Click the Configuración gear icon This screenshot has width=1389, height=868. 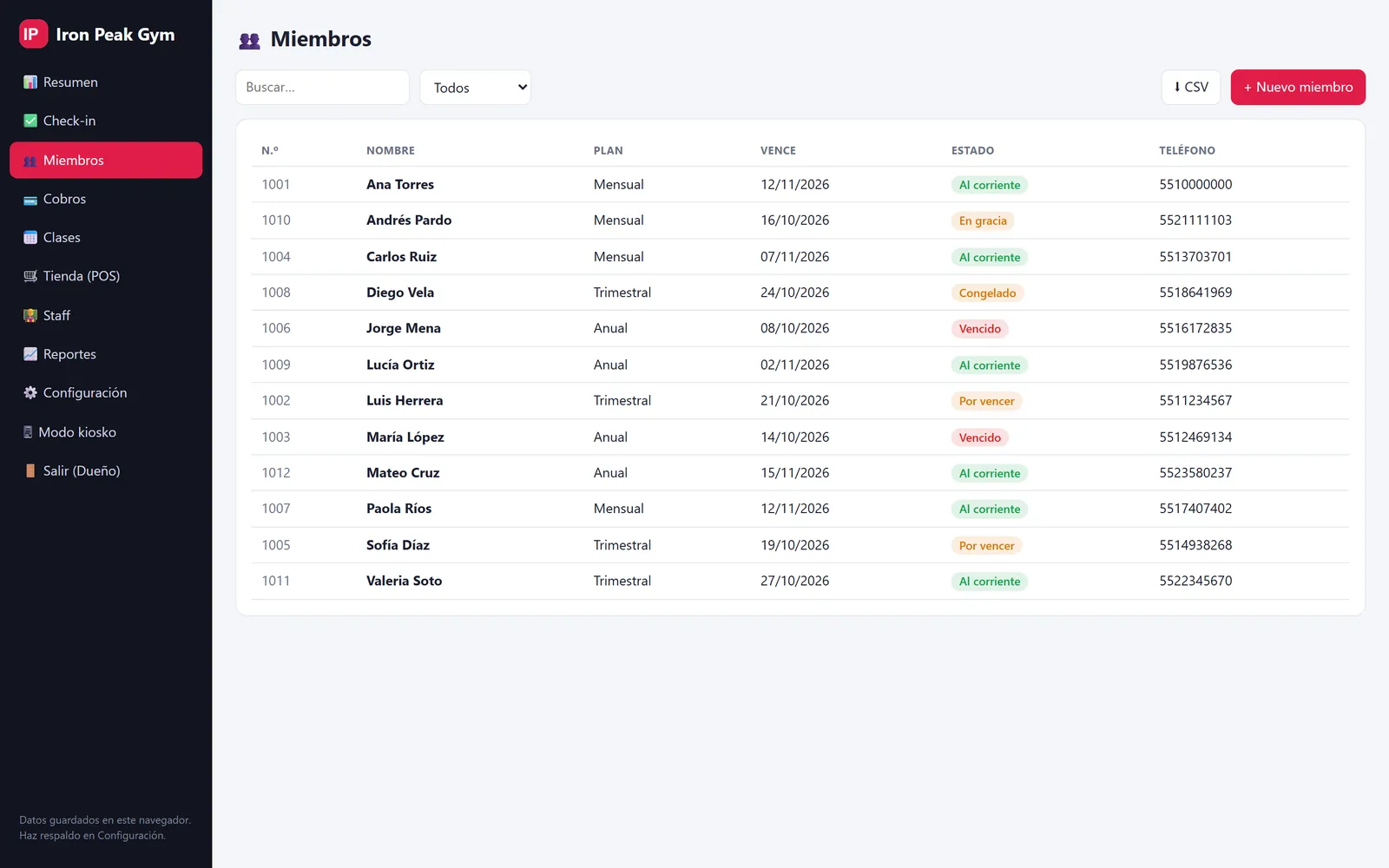point(30,392)
